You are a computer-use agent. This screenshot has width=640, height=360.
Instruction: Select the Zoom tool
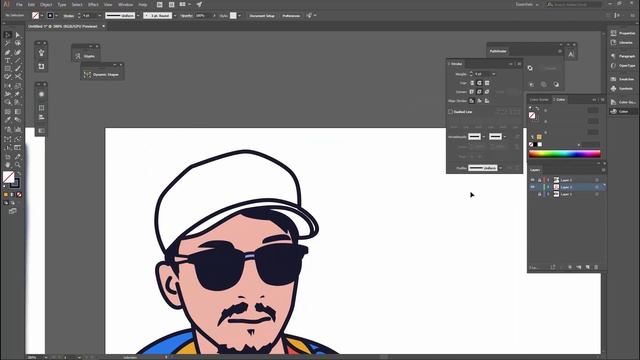click(18, 165)
